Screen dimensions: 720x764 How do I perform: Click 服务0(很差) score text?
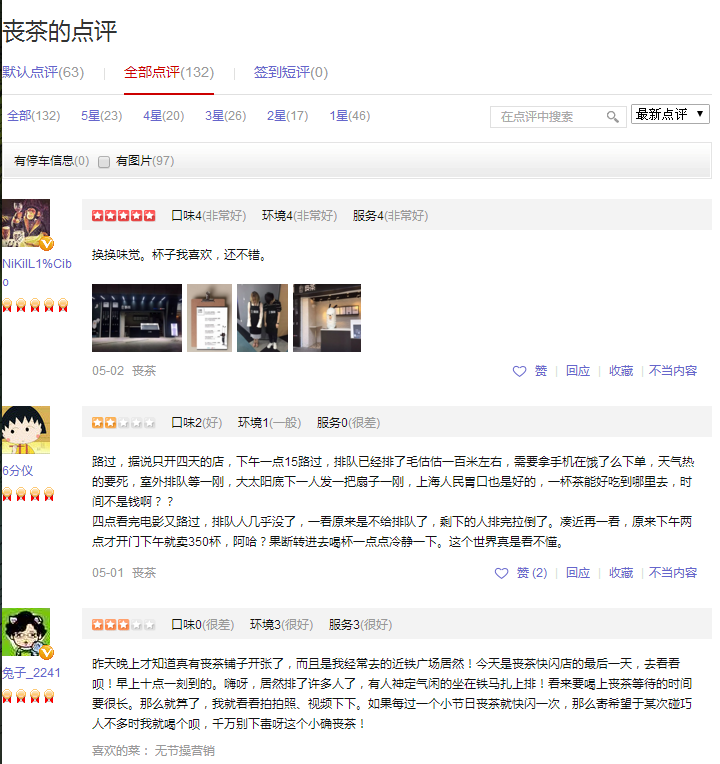tap(348, 422)
